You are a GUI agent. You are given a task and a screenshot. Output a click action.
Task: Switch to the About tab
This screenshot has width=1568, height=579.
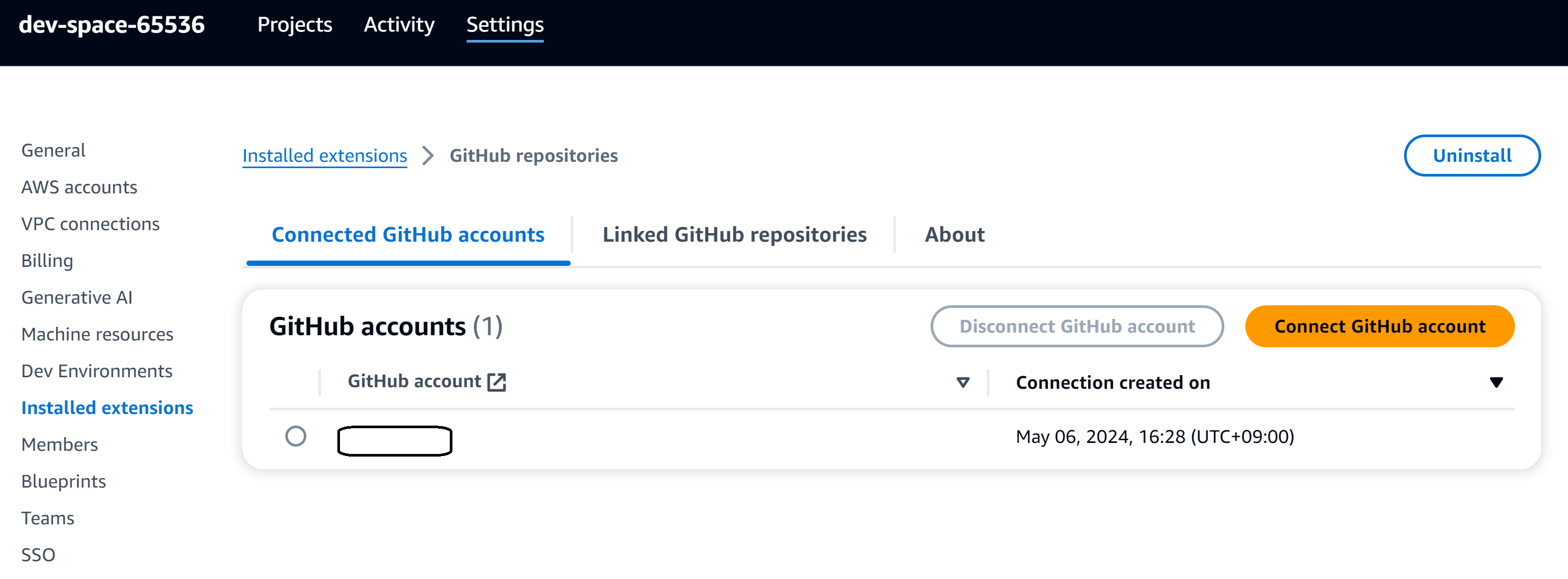point(954,234)
